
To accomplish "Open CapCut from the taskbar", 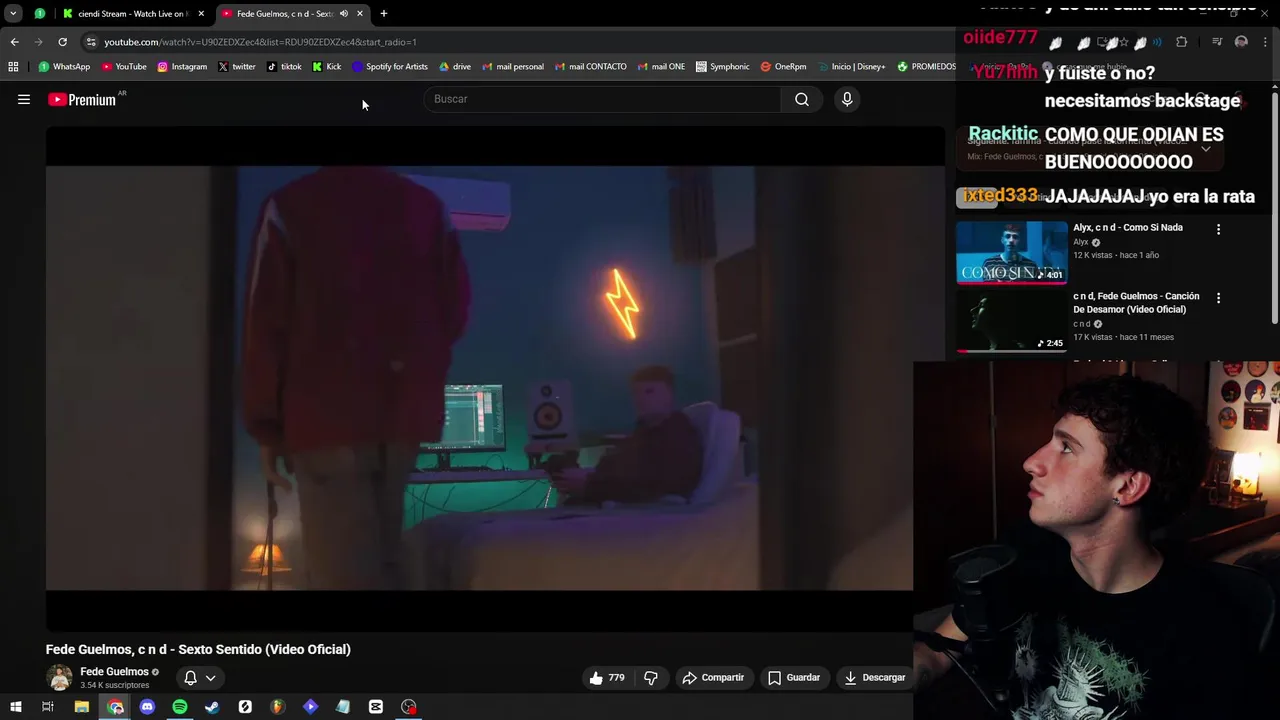I will [x=376, y=707].
